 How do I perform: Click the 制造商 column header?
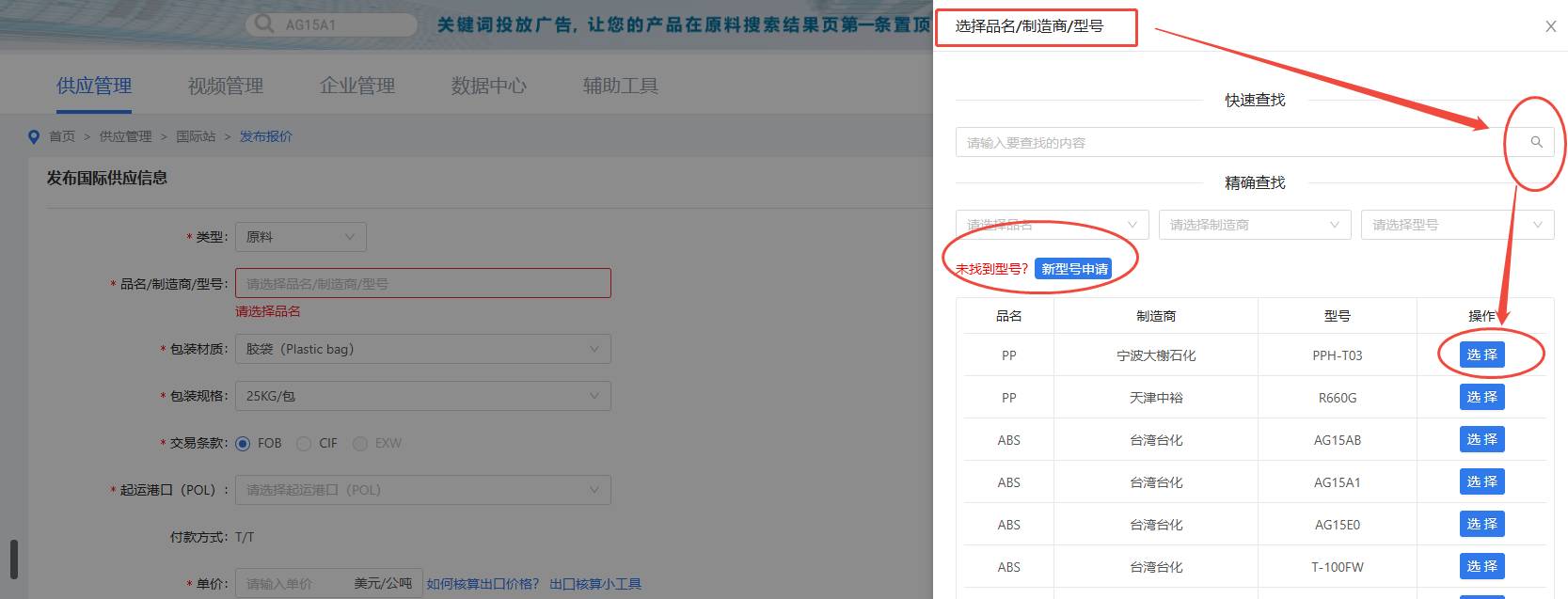tap(1156, 316)
